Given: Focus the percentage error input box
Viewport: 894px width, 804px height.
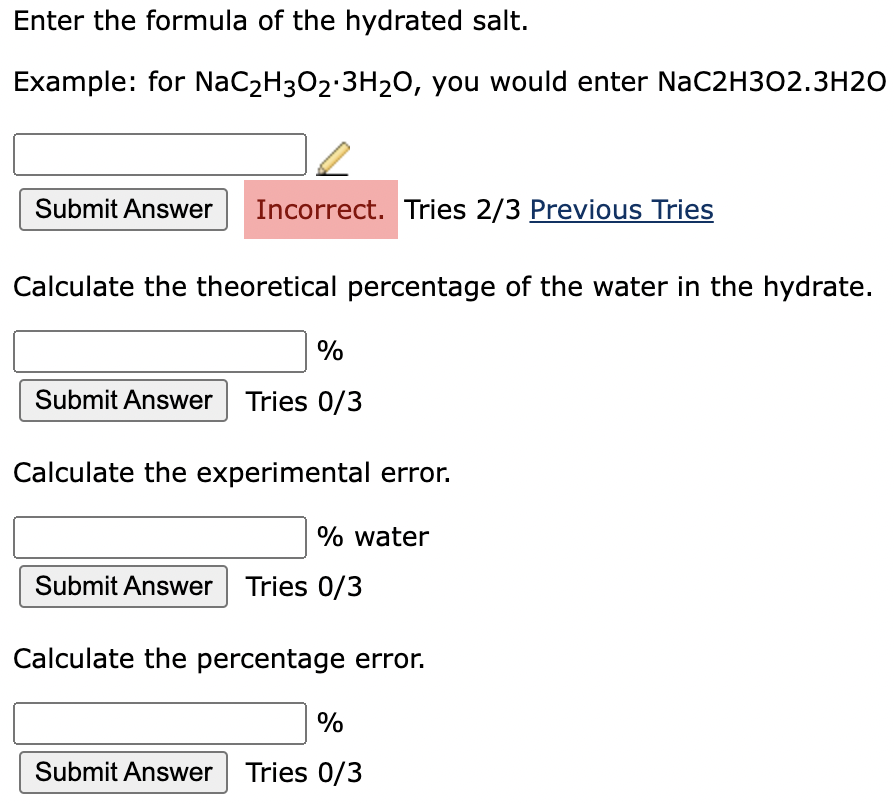Looking at the screenshot, I should point(160,723).
